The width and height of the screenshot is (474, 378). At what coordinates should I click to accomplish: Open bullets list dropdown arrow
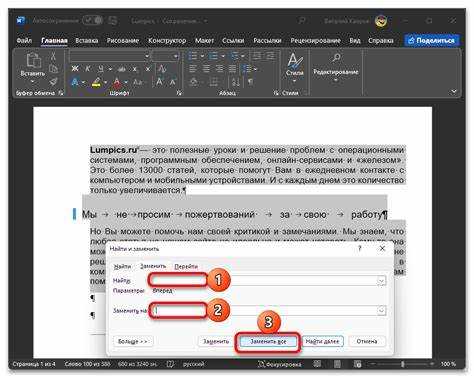202,56
